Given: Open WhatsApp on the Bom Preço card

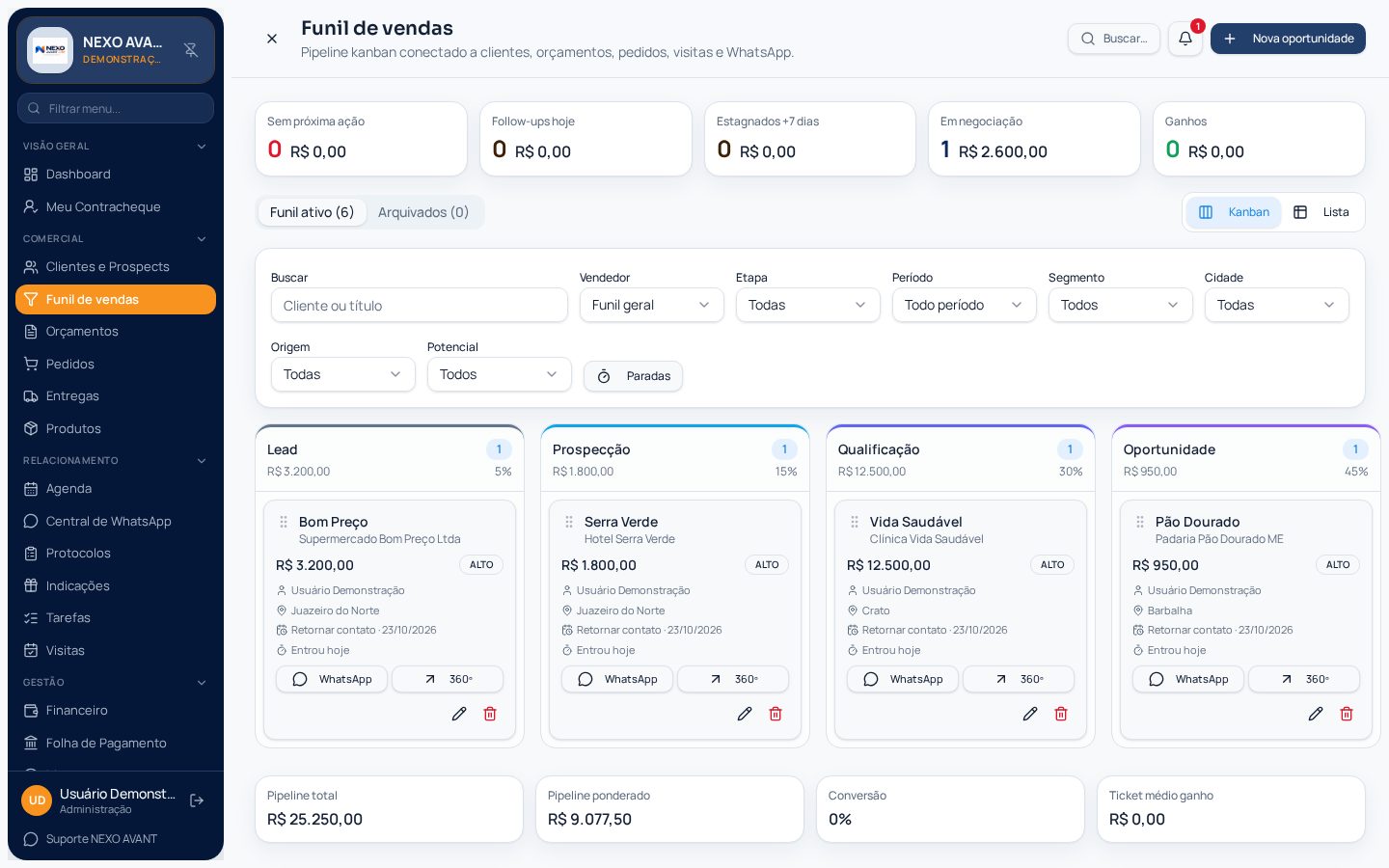Looking at the screenshot, I should [332, 679].
